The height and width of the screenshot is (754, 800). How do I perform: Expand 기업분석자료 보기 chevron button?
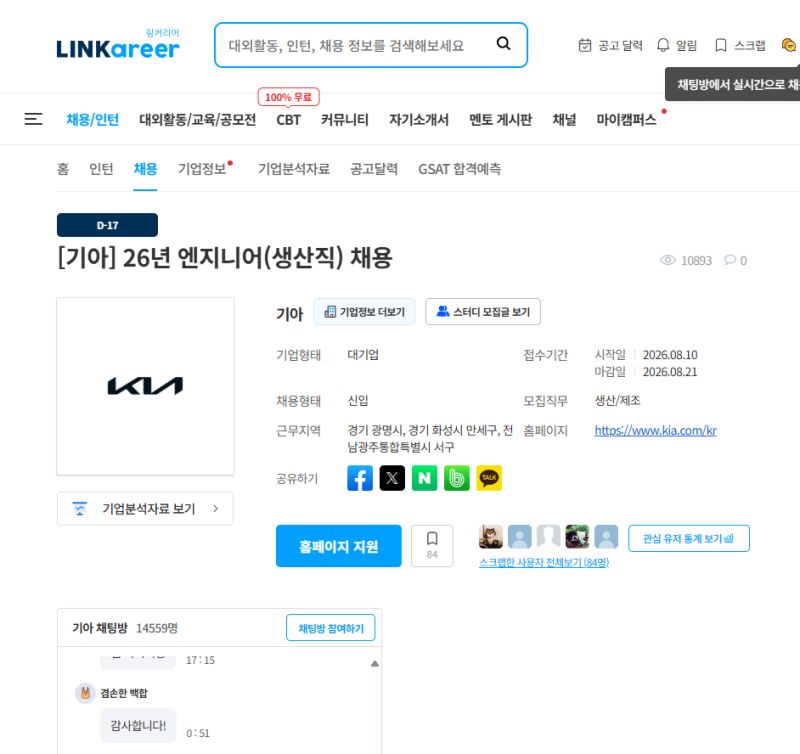tap(145, 509)
